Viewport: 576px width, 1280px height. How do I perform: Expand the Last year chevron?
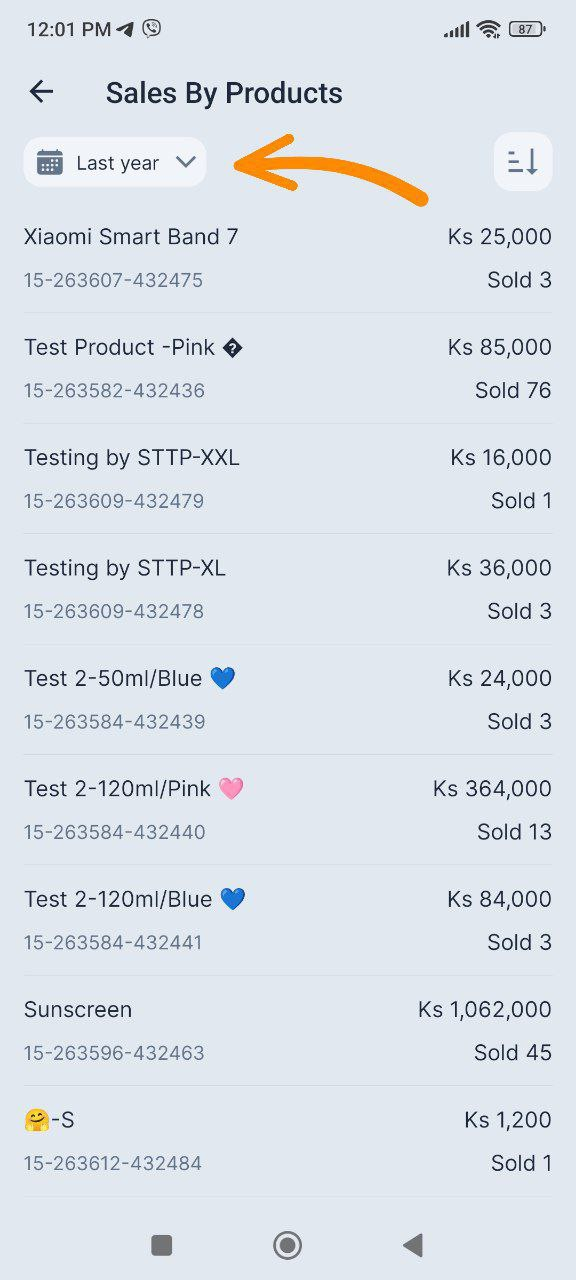point(186,162)
